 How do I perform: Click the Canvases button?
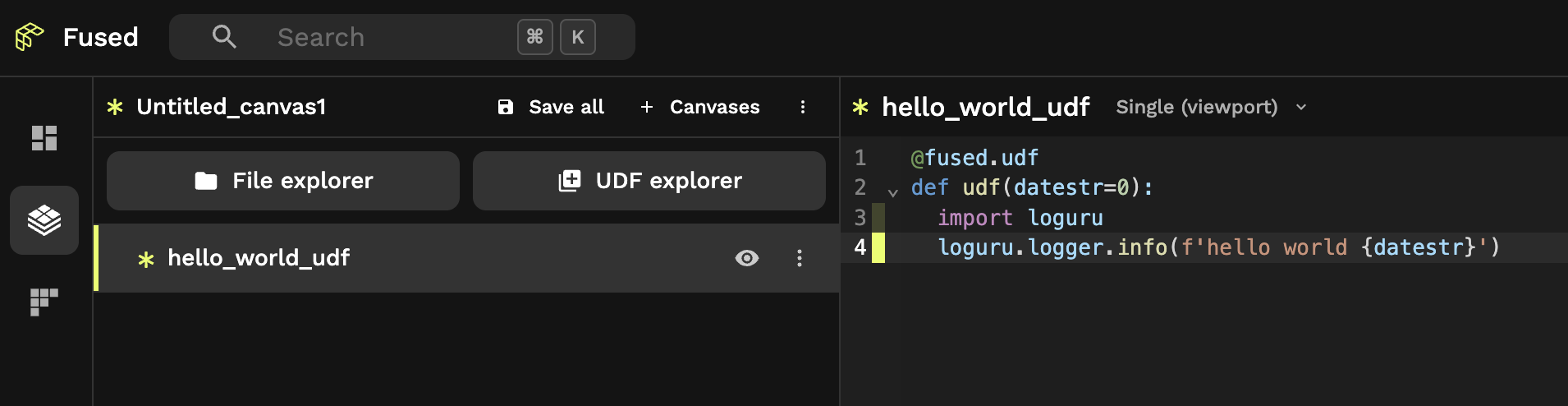[700, 107]
